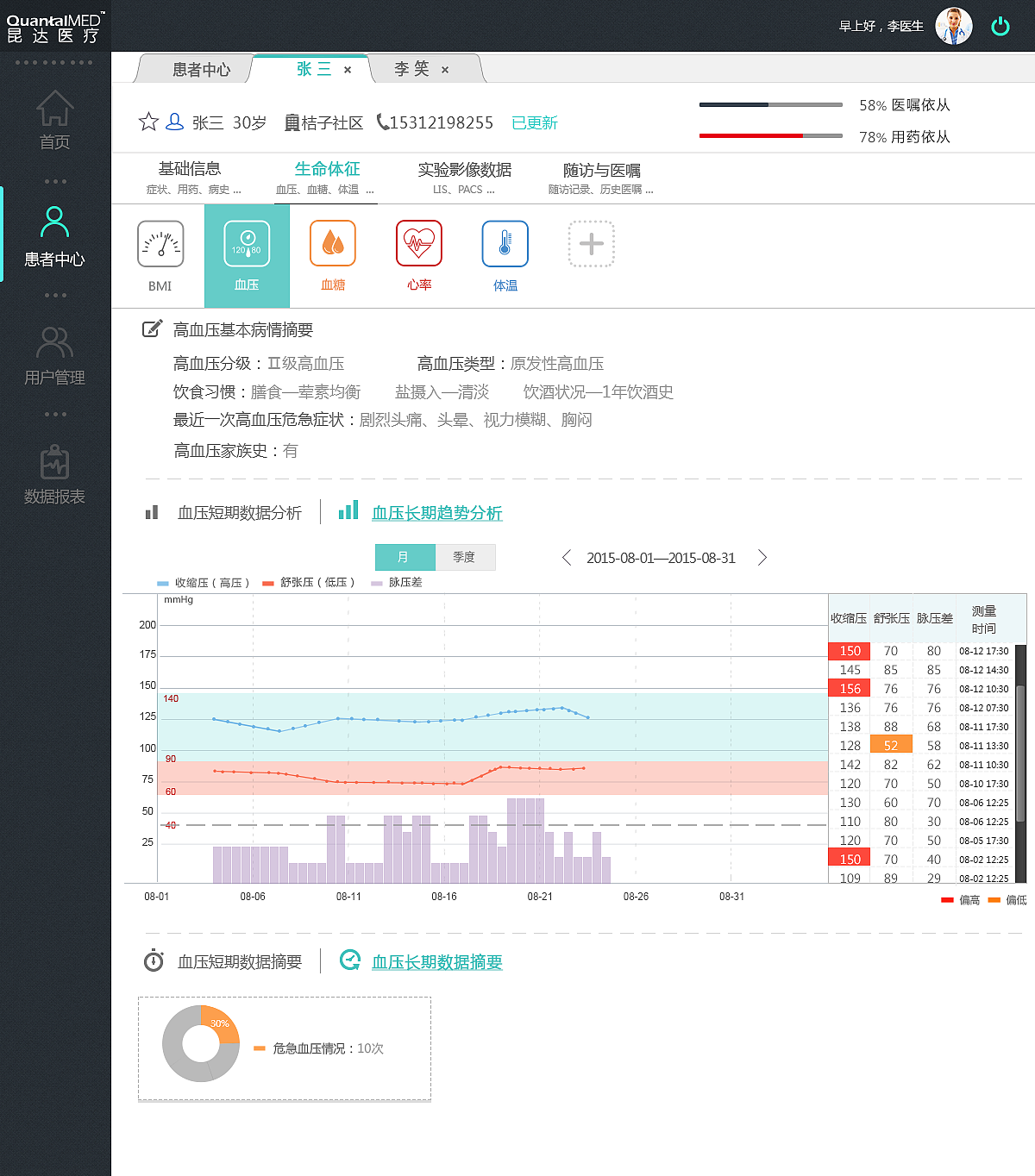This screenshot has height=1176, width=1035.
Task: Edit the 高血压基本病情摘要 with pencil icon
Action: [152, 328]
